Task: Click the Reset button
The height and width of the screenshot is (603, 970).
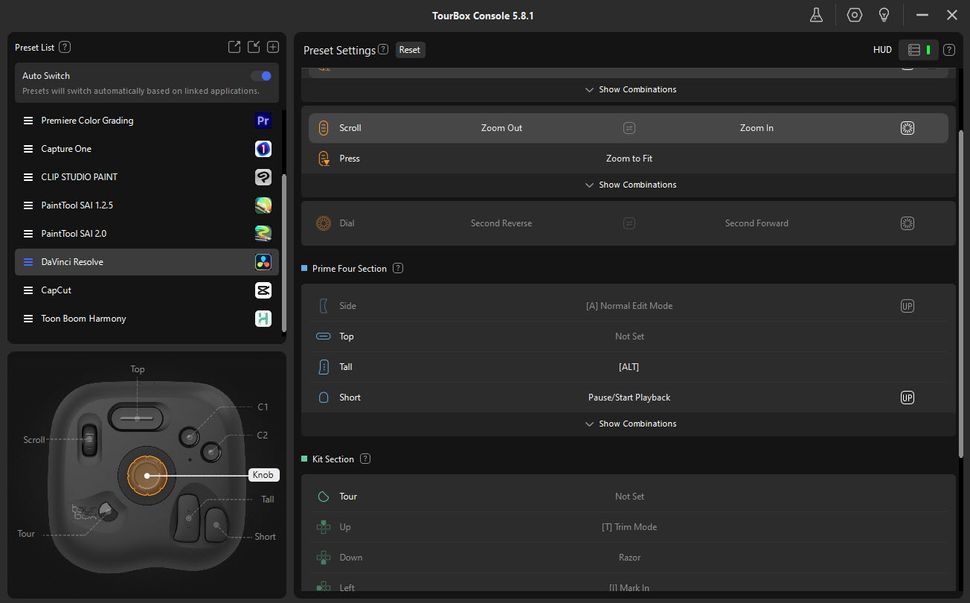Action: (410, 50)
